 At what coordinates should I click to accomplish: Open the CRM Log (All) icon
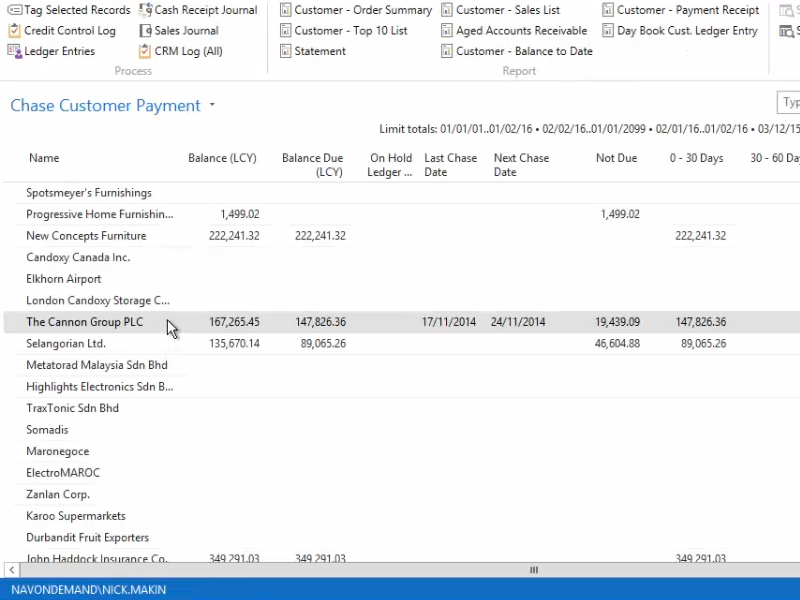(x=146, y=51)
